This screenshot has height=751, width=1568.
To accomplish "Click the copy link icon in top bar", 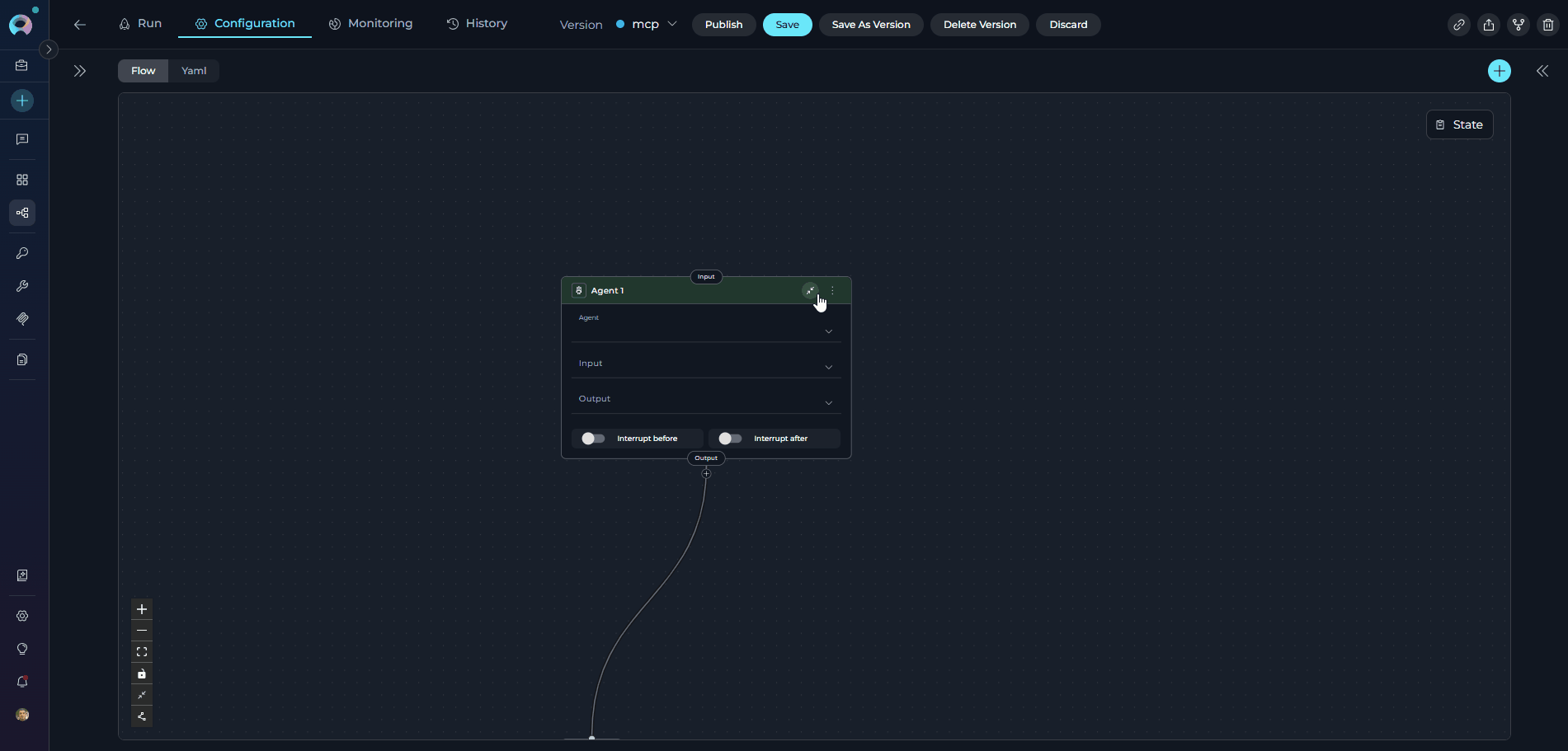I will click(1459, 25).
